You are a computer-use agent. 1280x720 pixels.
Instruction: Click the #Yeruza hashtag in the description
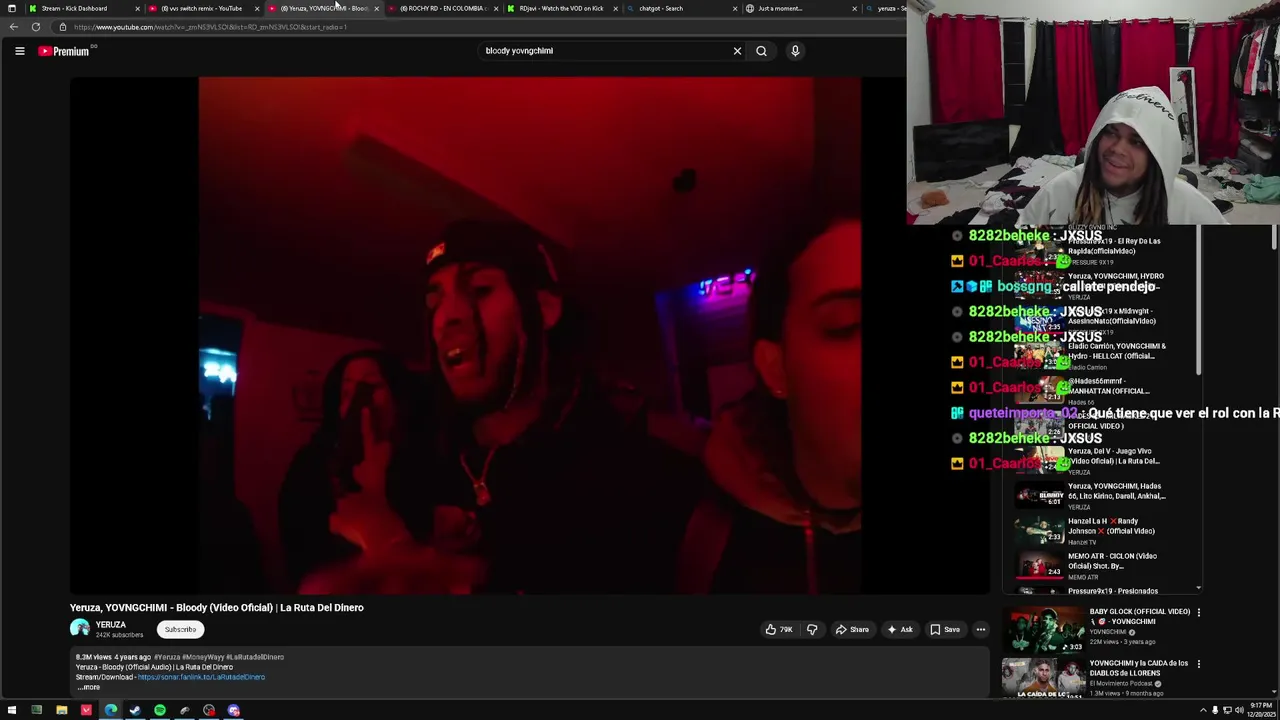pos(166,657)
